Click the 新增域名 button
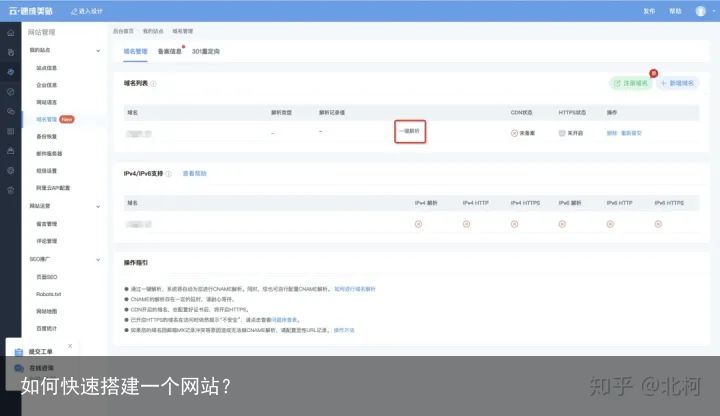This screenshot has width=720, height=416. point(678,83)
